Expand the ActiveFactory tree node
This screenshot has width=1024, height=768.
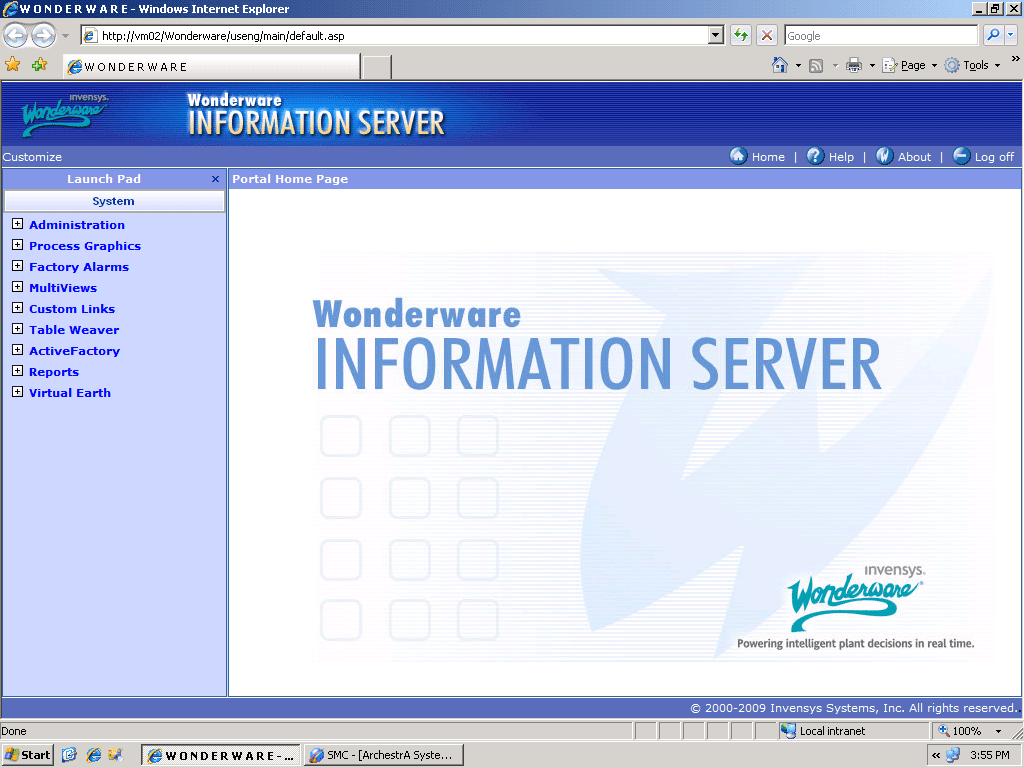click(x=18, y=350)
